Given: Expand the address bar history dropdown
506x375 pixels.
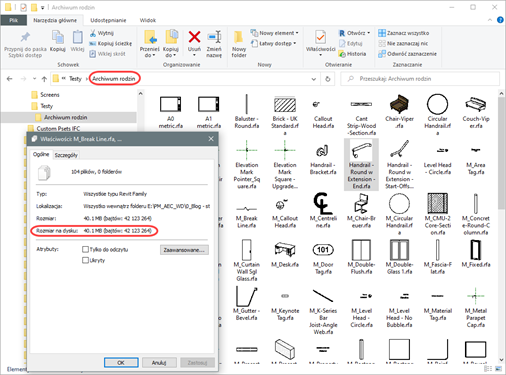Looking at the screenshot, I should tap(314, 79).
